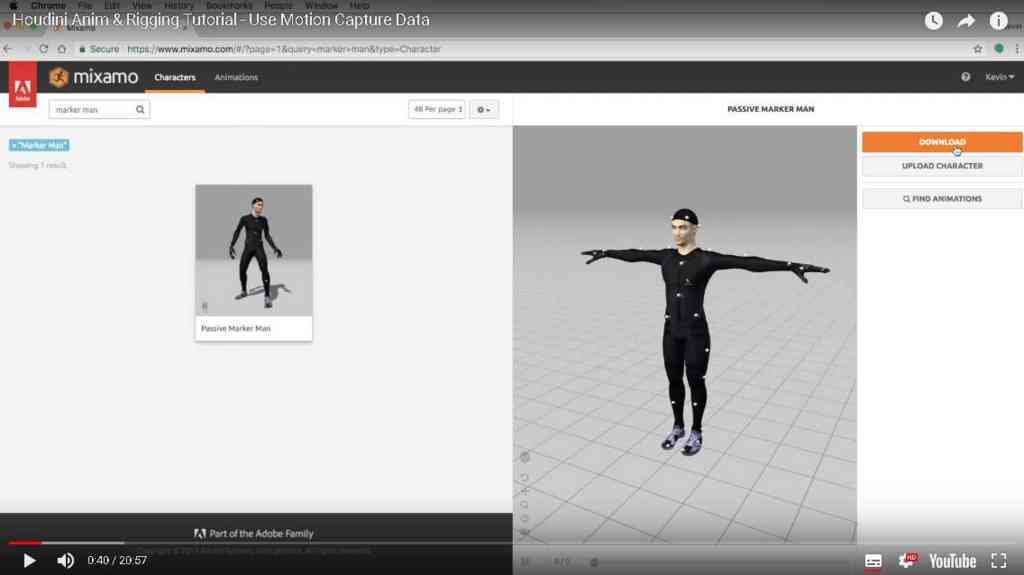Click the Watch Later clock icon
This screenshot has width=1024, height=575.
(934, 21)
